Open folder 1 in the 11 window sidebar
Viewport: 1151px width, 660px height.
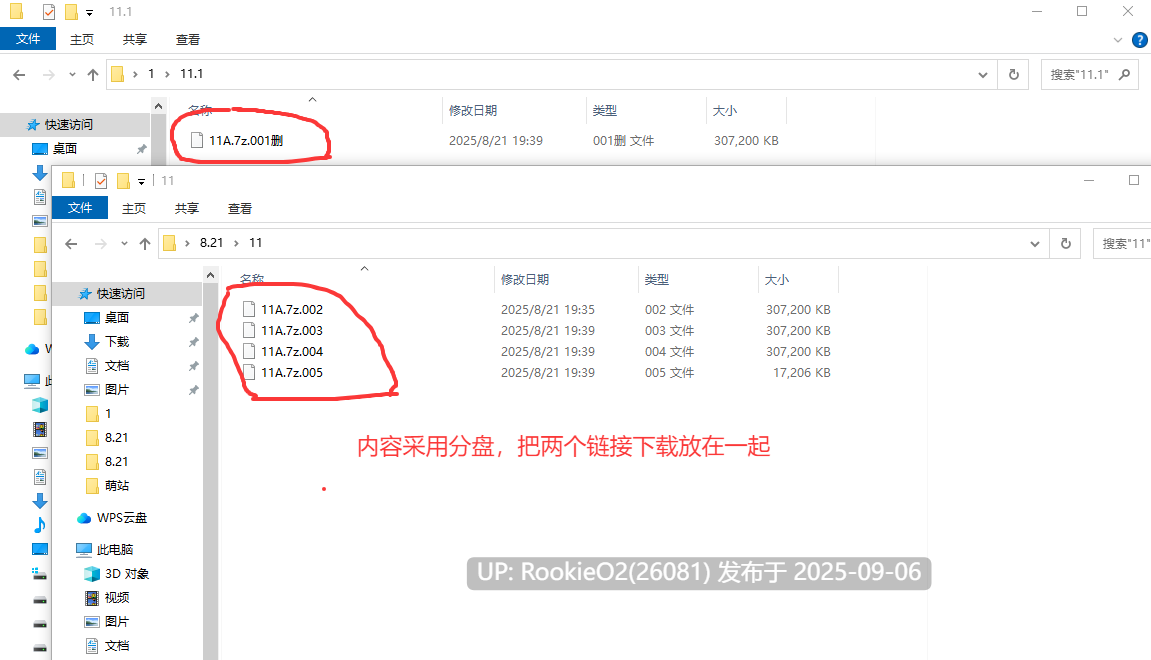point(108,413)
